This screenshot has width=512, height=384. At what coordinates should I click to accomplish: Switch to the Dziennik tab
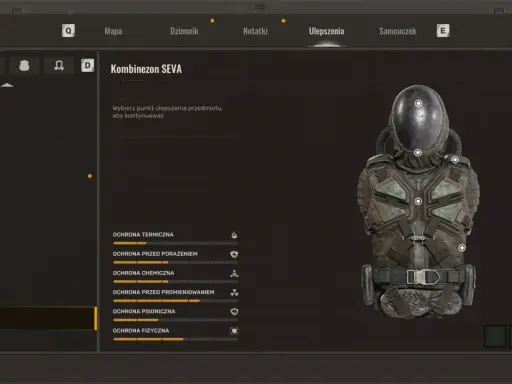(x=184, y=31)
